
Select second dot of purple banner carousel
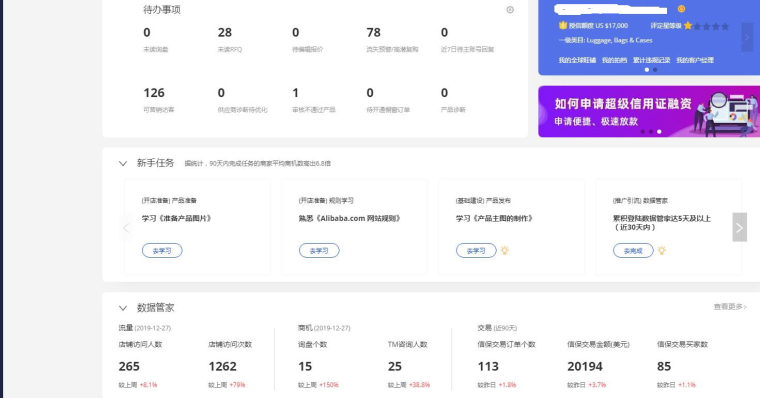coord(651,131)
